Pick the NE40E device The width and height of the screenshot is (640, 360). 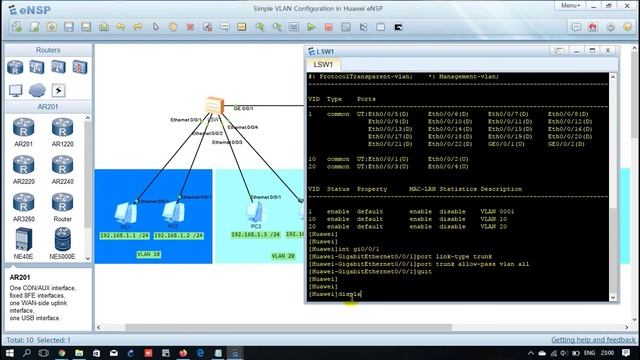click(x=23, y=244)
